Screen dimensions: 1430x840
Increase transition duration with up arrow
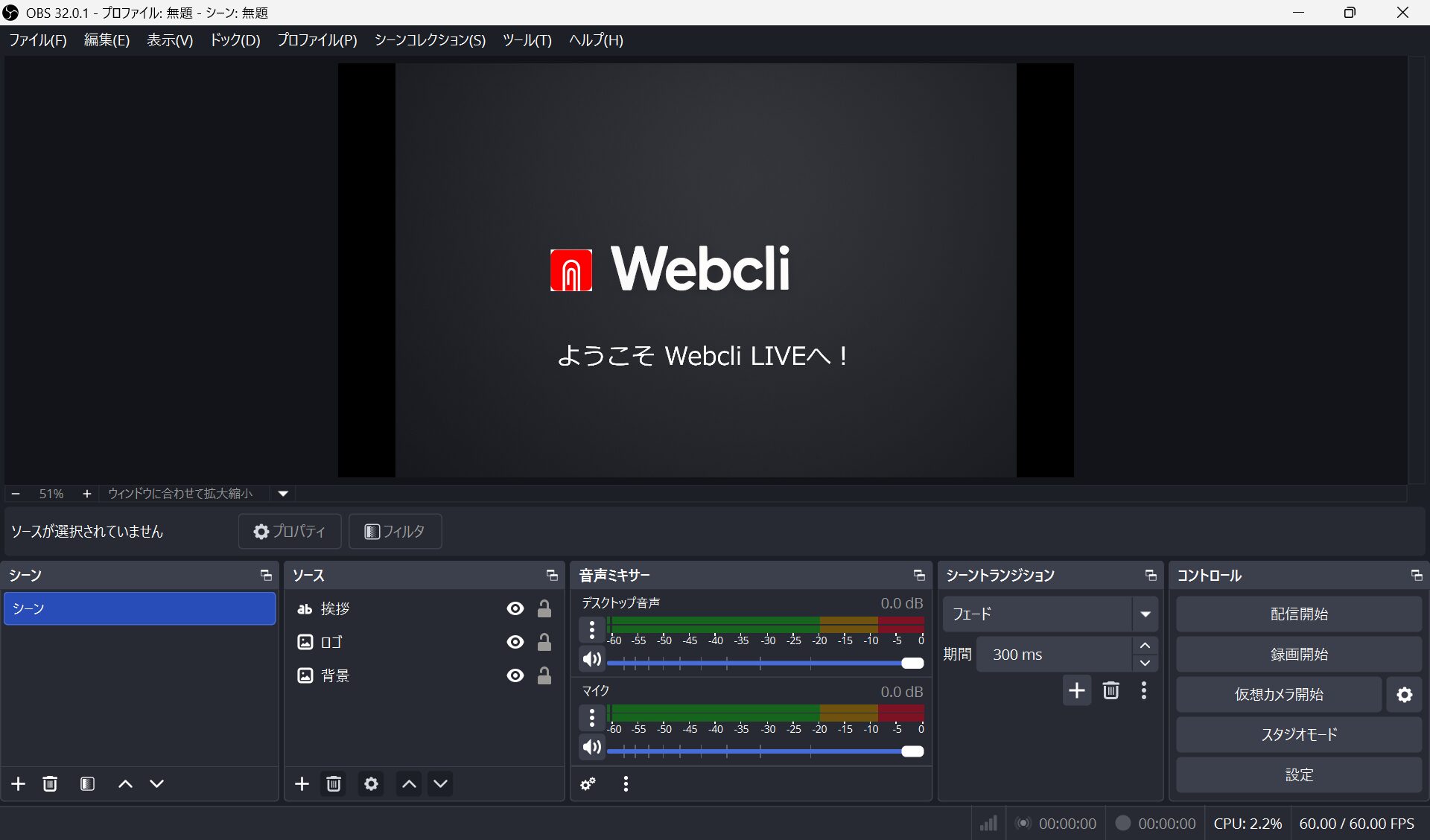tap(1145, 646)
